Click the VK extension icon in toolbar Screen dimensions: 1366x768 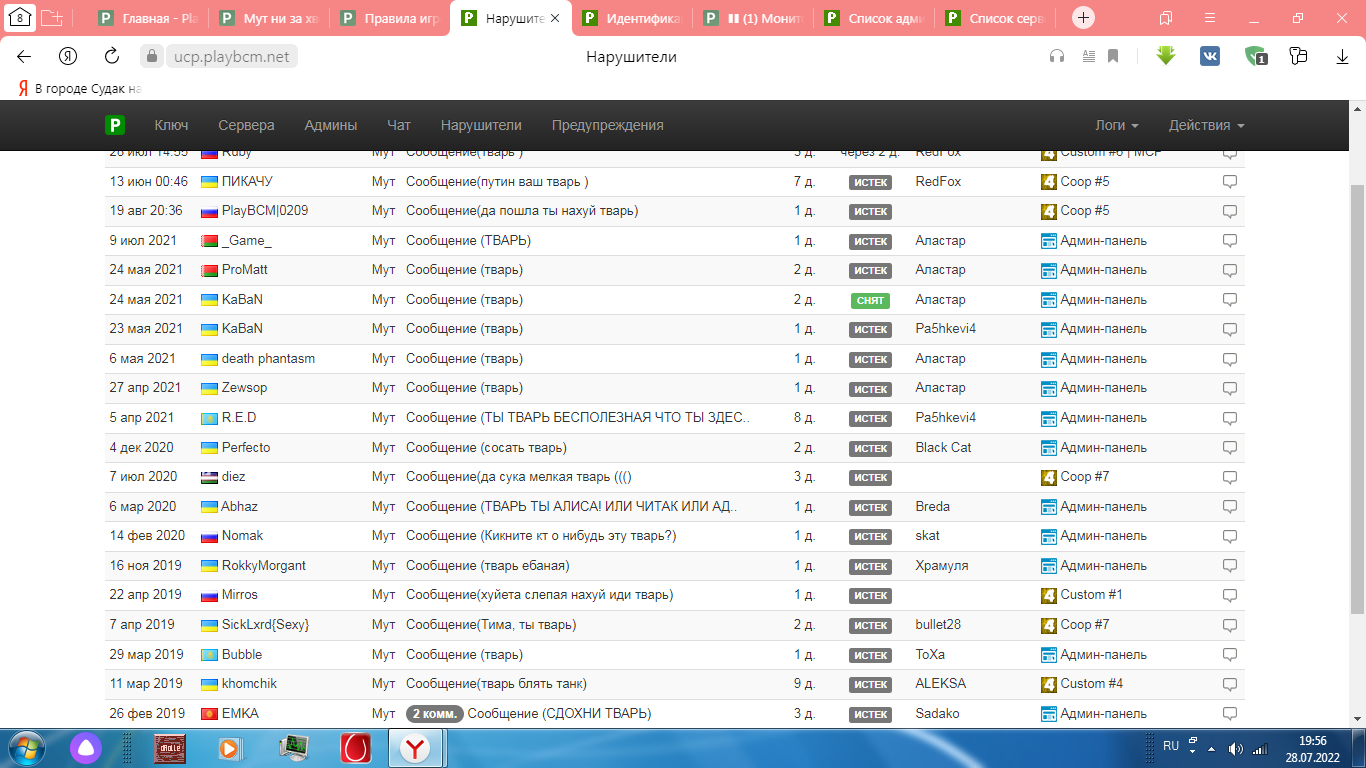1210,57
